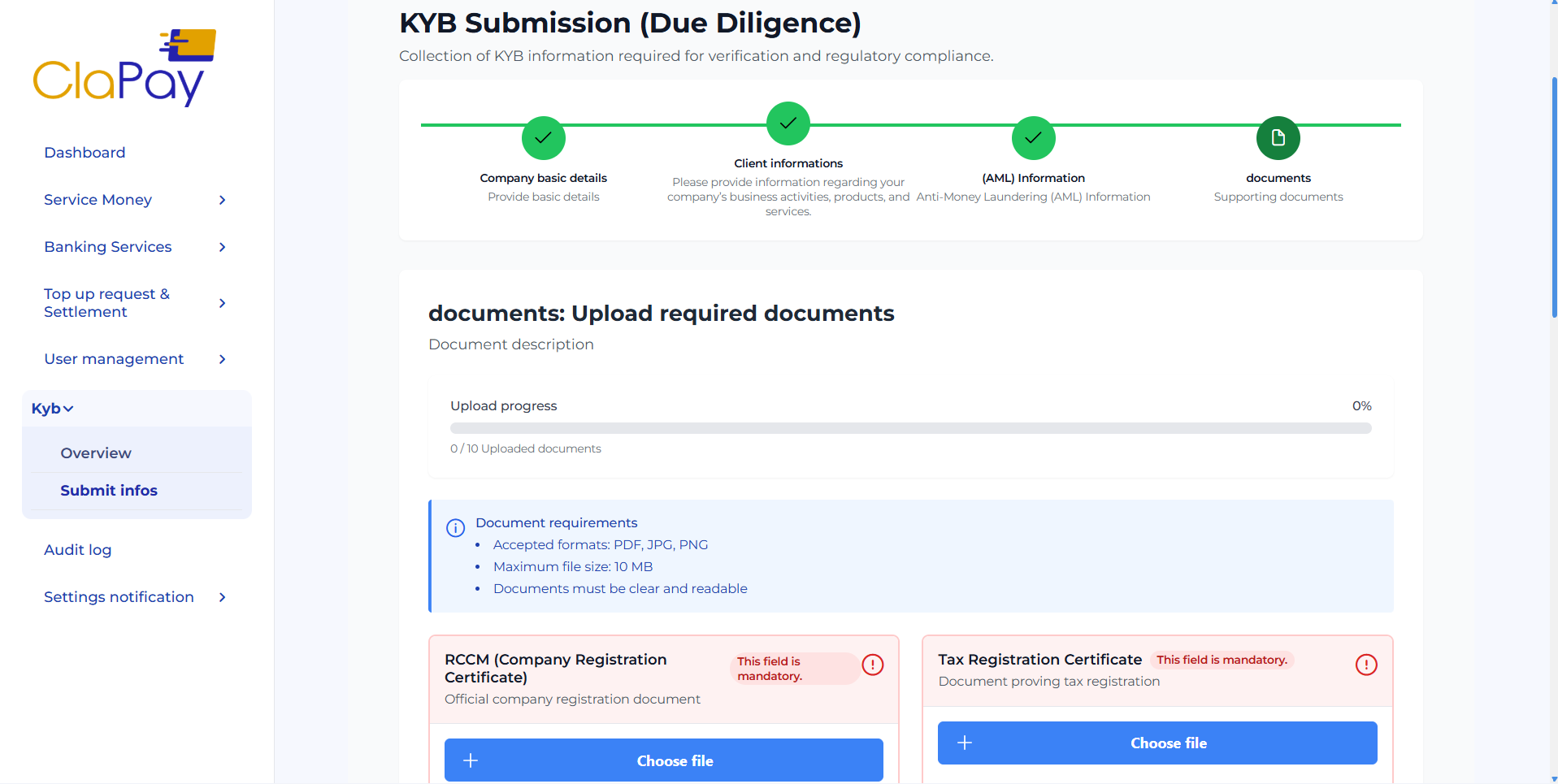The height and width of the screenshot is (784, 1558).
Task: Click the documents step file icon
Action: [1278, 138]
